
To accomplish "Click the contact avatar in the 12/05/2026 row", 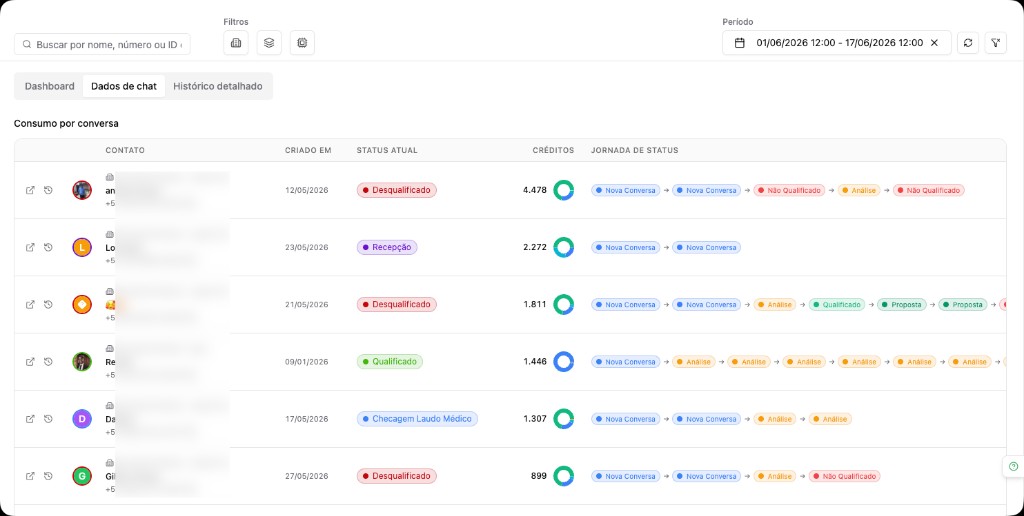I will 82,190.
